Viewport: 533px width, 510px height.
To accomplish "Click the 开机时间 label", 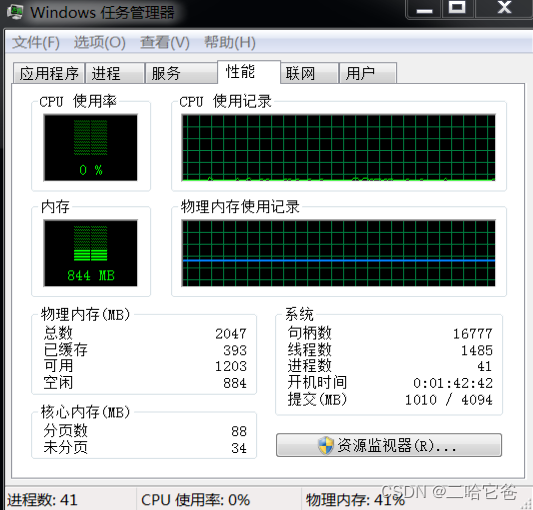I will (317, 382).
